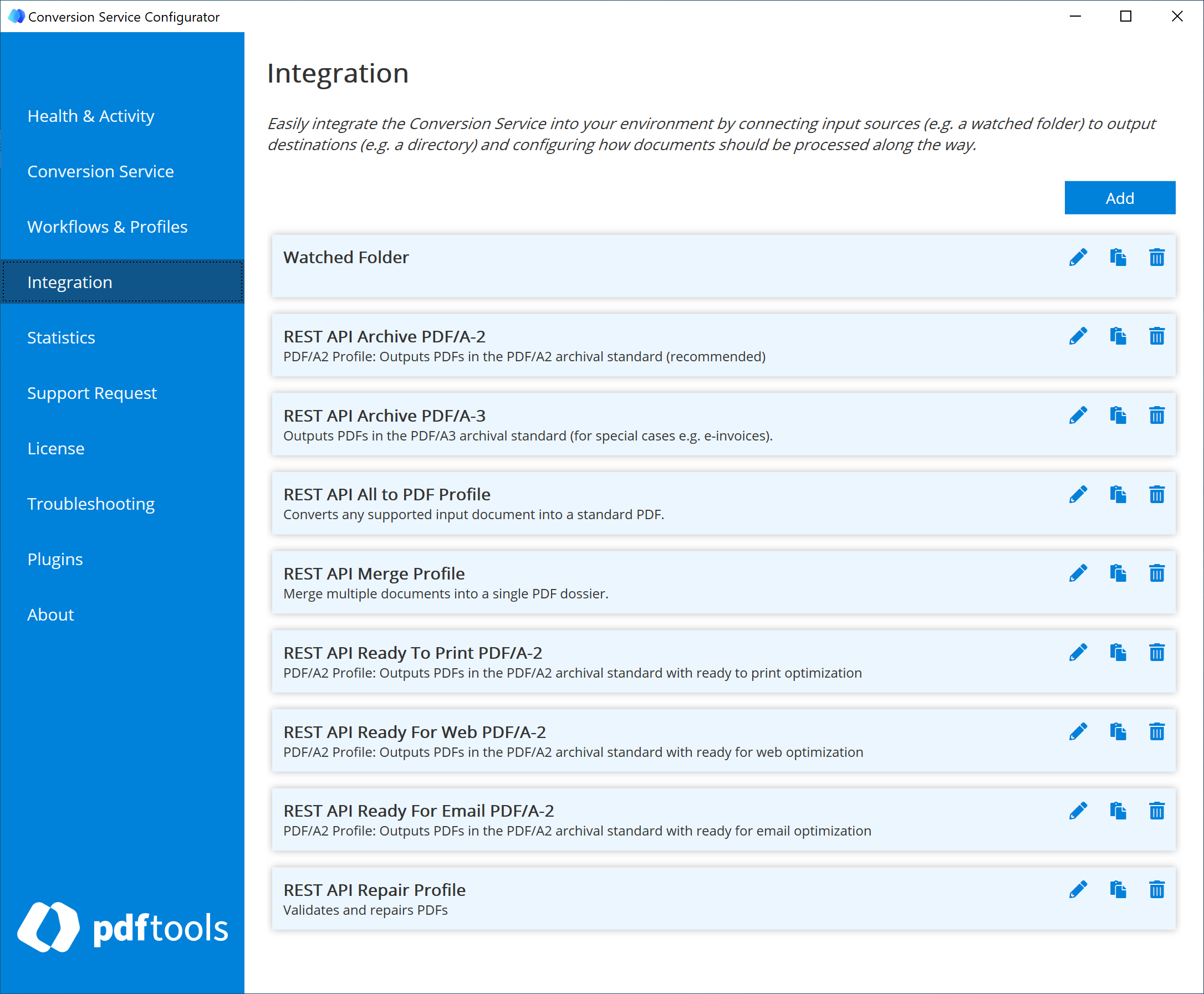Open Workflows & Profiles section
This screenshot has height=994, width=1204.
click(x=123, y=227)
